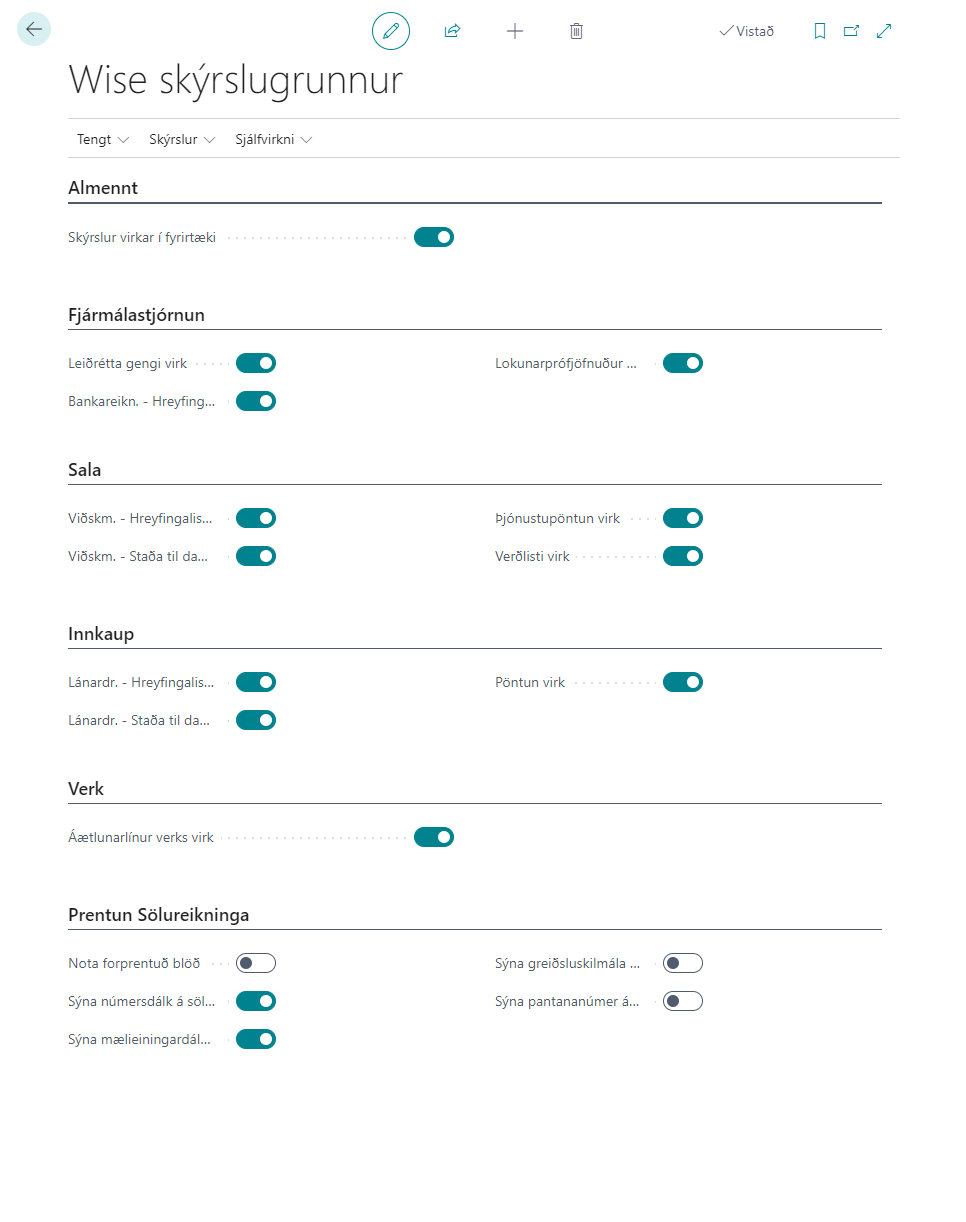Disable Skýrslur virkar í fyrirtæki toggle
Screen dimensions: 966x1222
point(434,237)
